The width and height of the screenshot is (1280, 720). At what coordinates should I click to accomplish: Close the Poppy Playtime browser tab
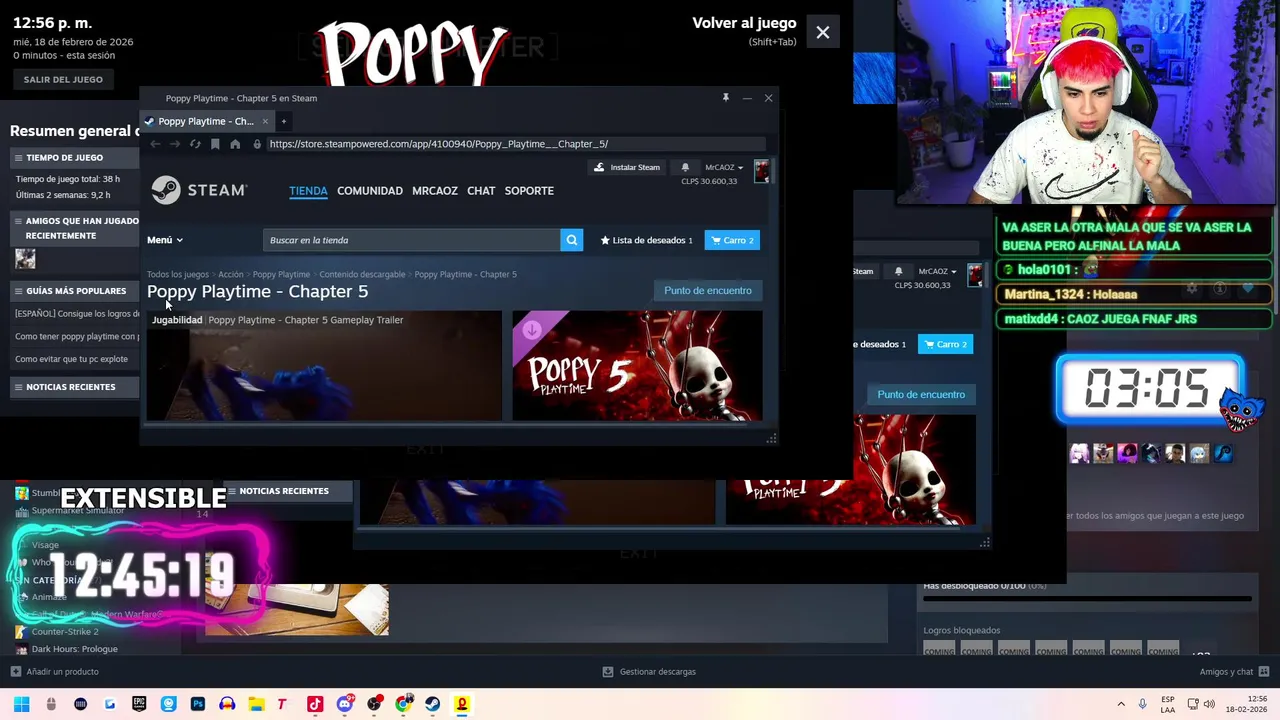point(265,121)
